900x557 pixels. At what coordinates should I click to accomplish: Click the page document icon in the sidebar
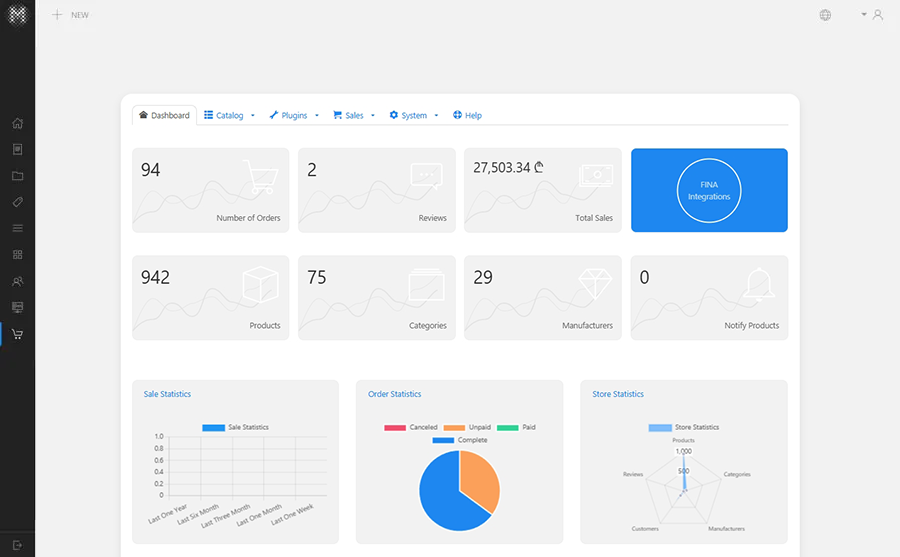(17, 150)
